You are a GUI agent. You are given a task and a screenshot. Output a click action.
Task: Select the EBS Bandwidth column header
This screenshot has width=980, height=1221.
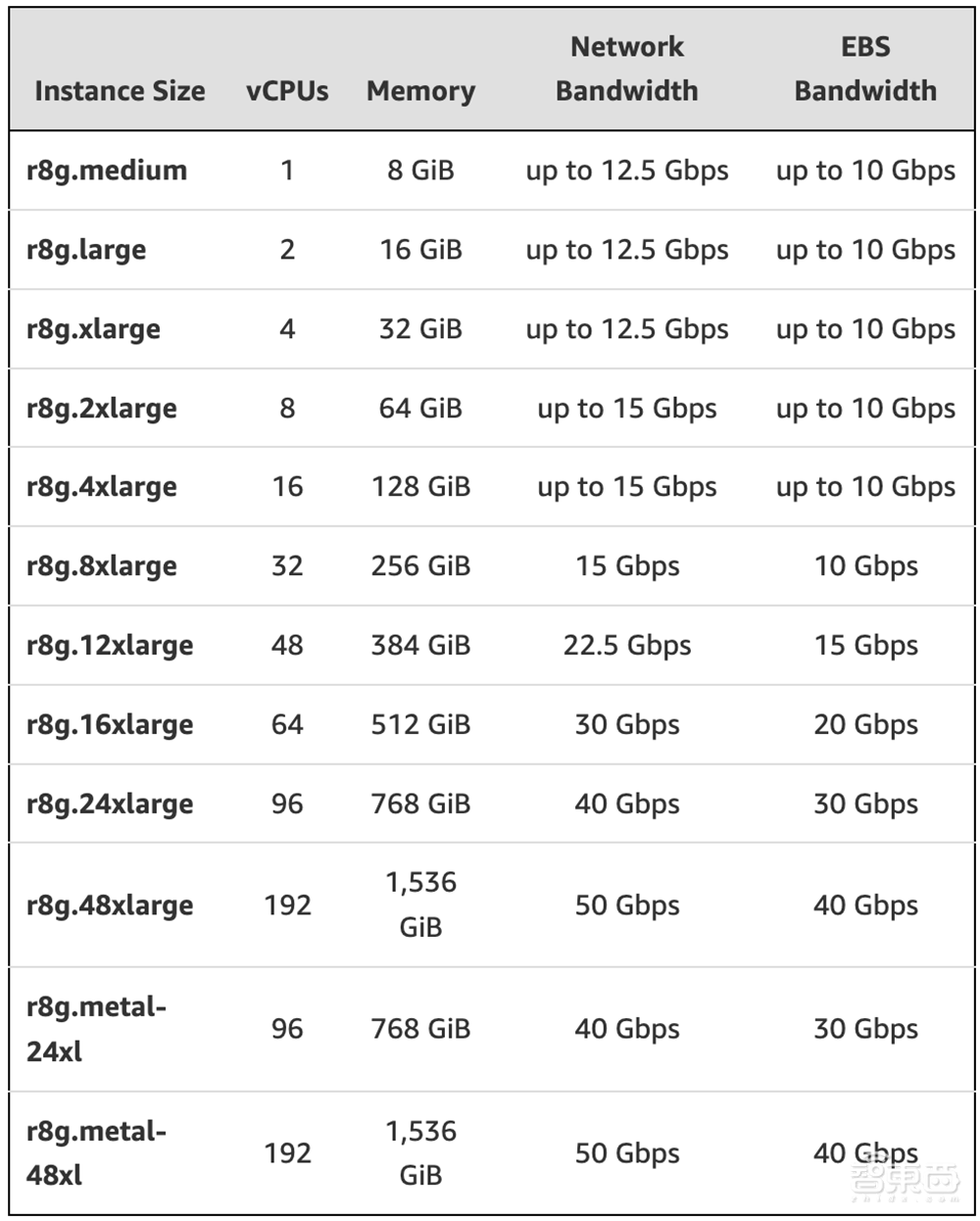click(x=865, y=69)
